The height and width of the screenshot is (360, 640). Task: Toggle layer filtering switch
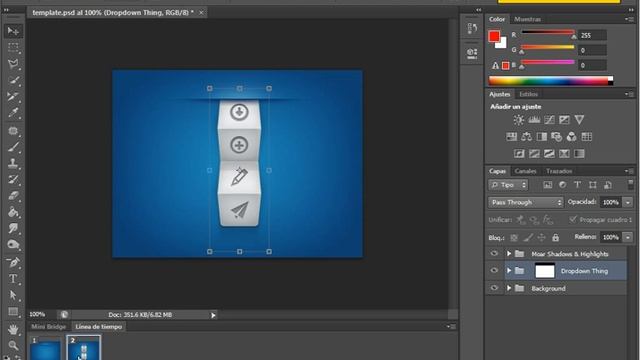pyautogui.click(x=631, y=183)
